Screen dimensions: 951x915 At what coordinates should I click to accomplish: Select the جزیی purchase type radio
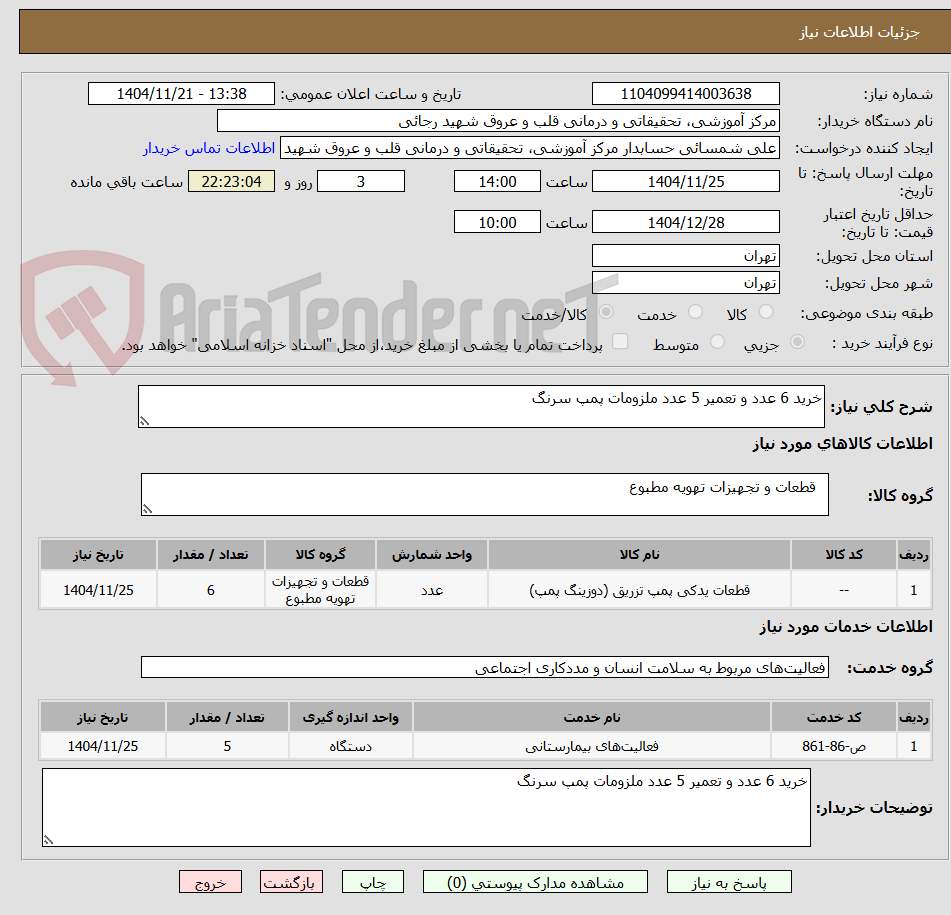[x=798, y=342]
